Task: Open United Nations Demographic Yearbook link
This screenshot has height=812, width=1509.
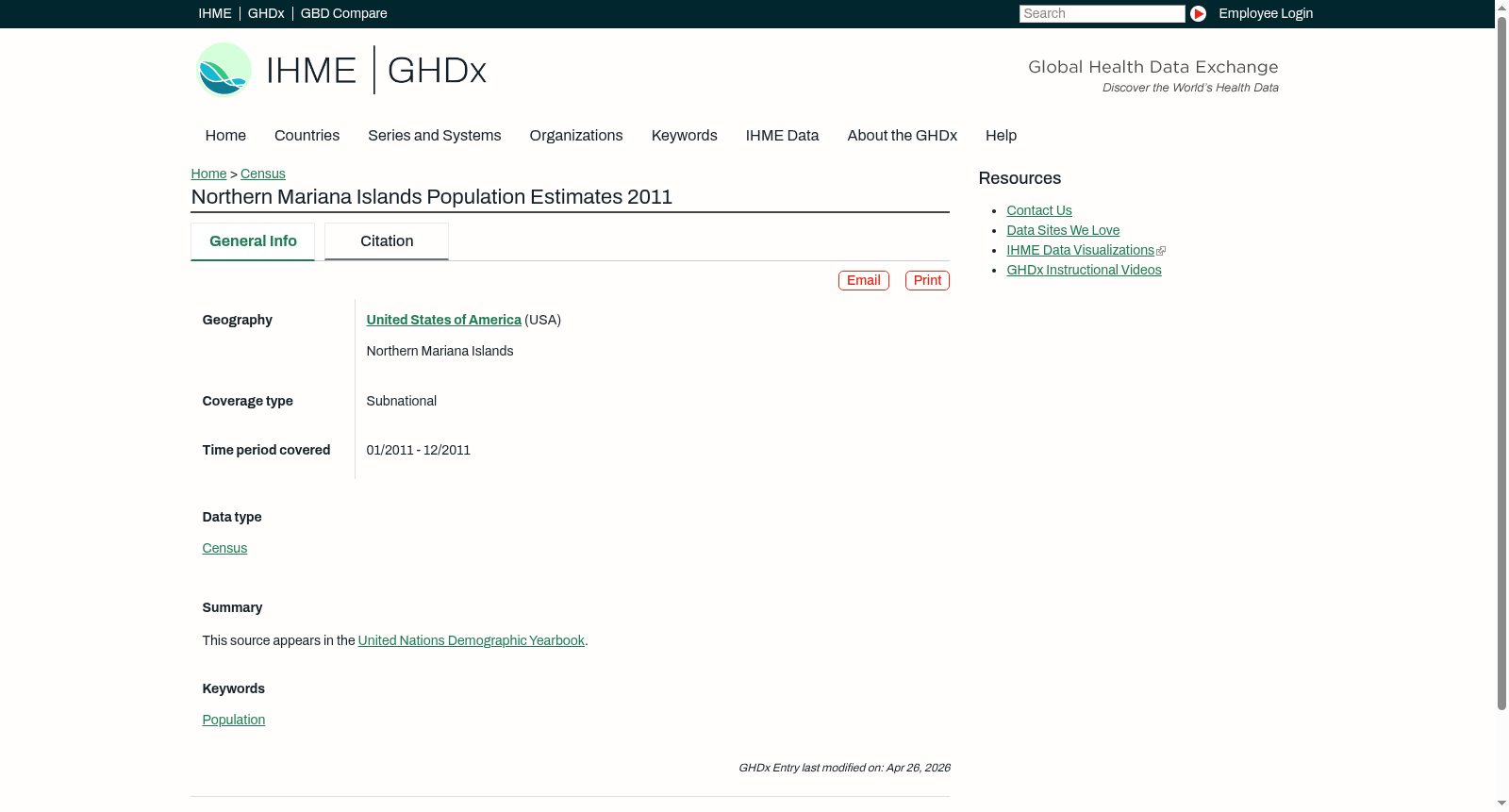Action: coord(472,640)
